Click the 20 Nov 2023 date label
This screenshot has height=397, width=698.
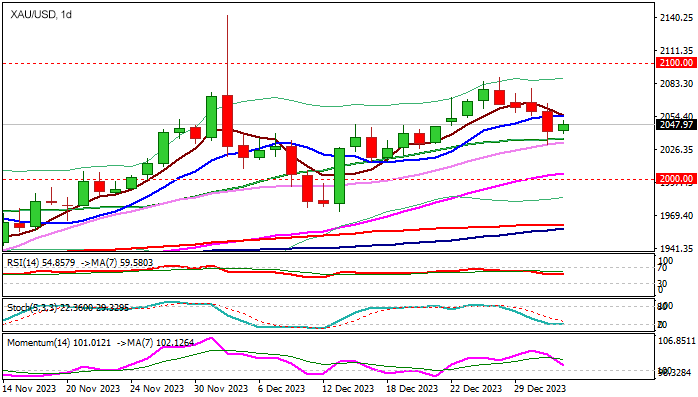93,389
